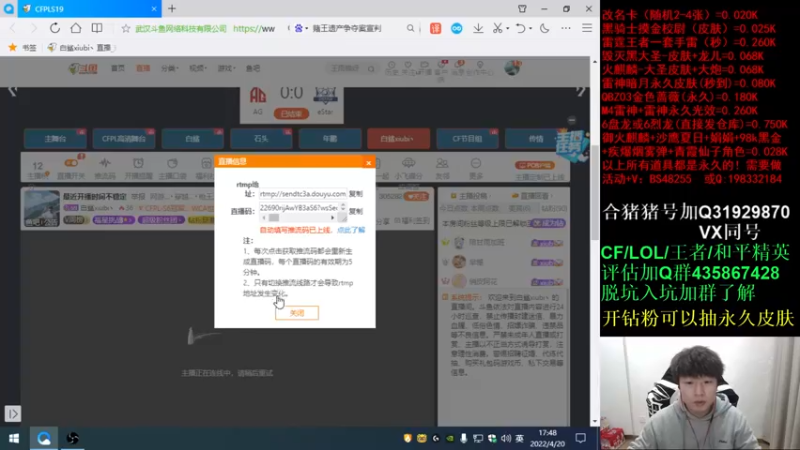Image resolution: width=800 pixels, height=450 pixels.
Task: Click the 直播码 horizontal scrollbar thumb
Action: click(274, 218)
